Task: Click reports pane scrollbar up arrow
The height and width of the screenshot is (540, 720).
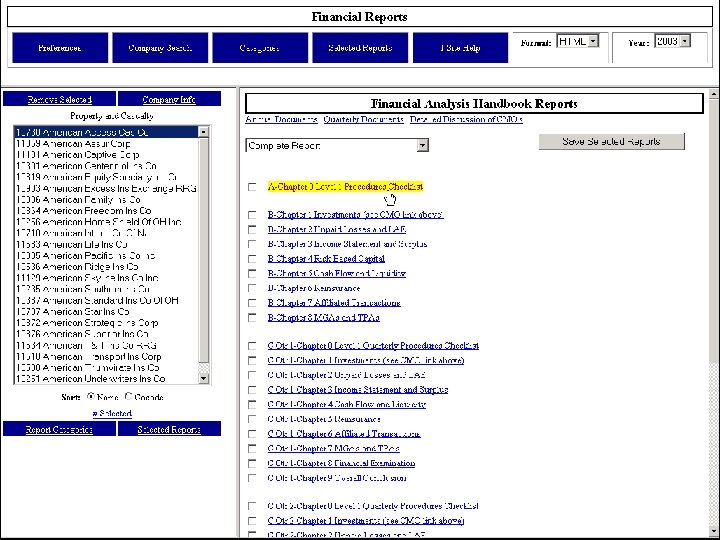Action: (x=714, y=94)
